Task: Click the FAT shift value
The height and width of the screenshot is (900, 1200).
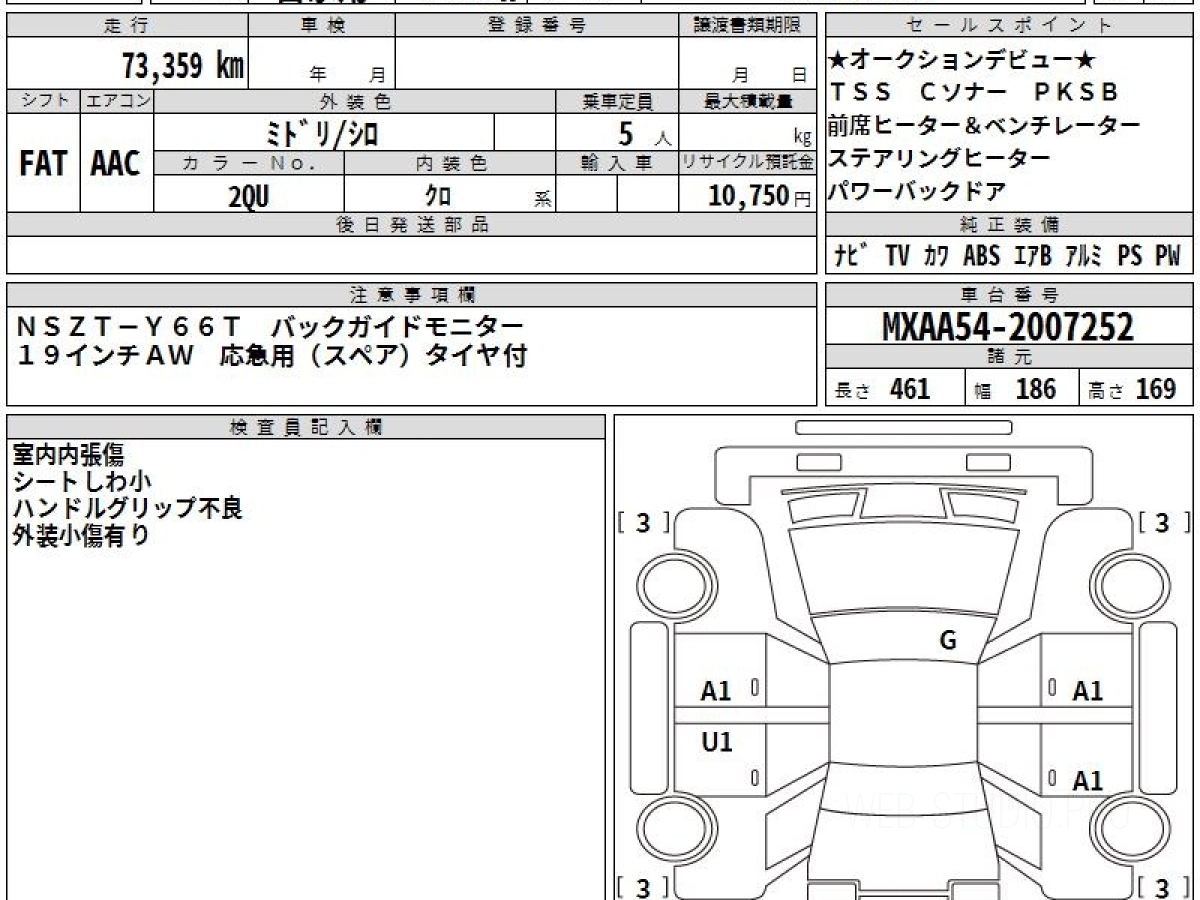Action: click(43, 164)
